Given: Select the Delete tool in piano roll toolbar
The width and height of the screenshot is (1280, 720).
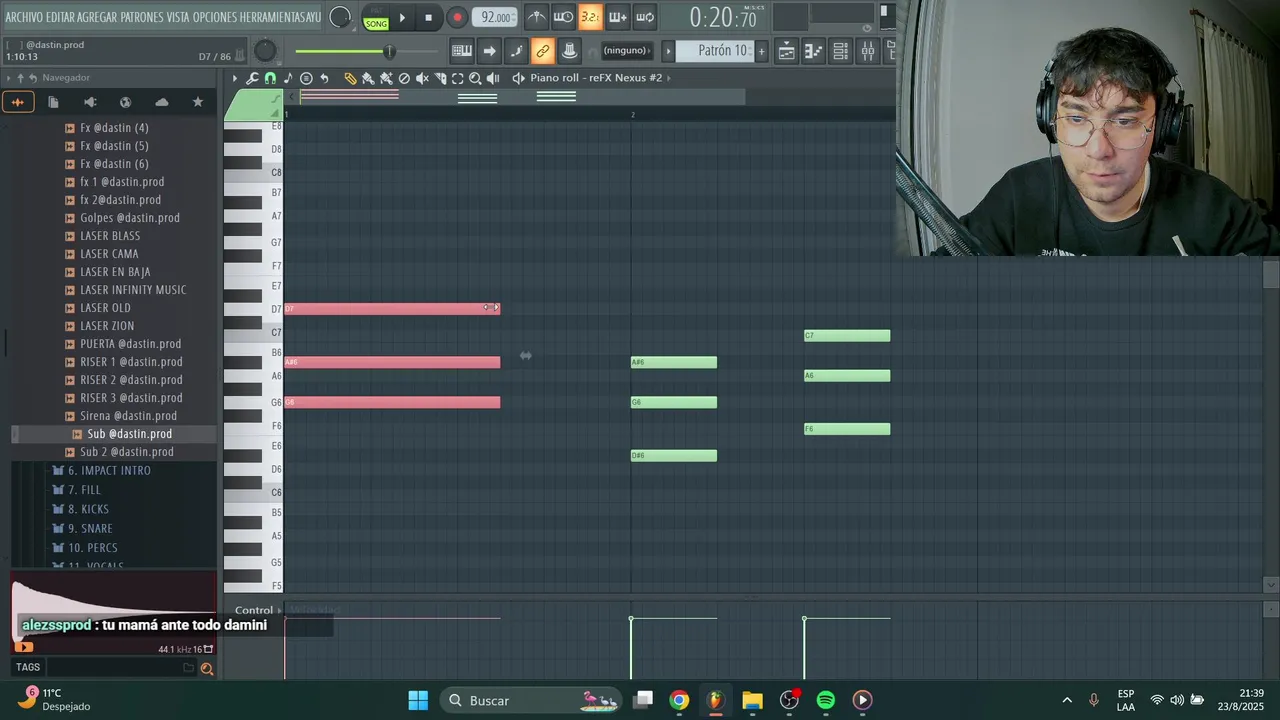Looking at the screenshot, I should point(404,78).
